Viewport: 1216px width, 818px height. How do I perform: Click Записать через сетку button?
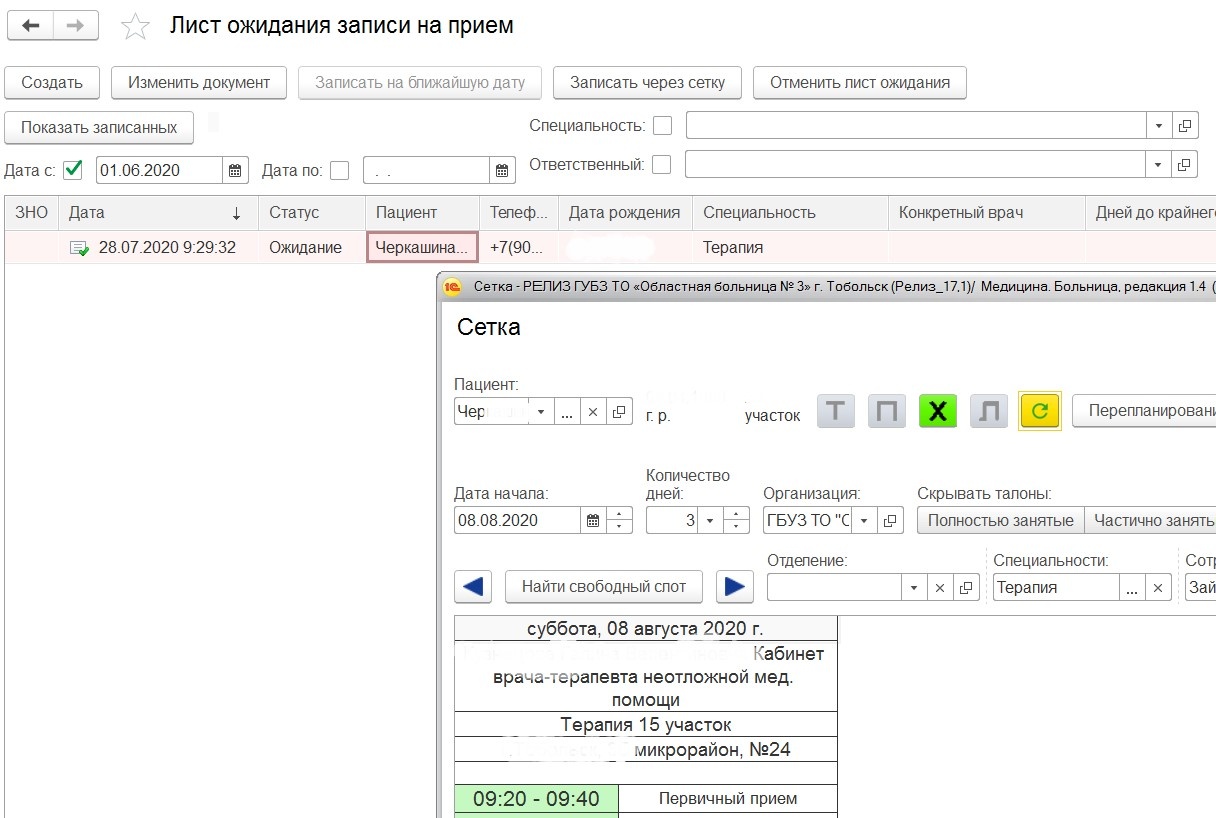point(646,83)
